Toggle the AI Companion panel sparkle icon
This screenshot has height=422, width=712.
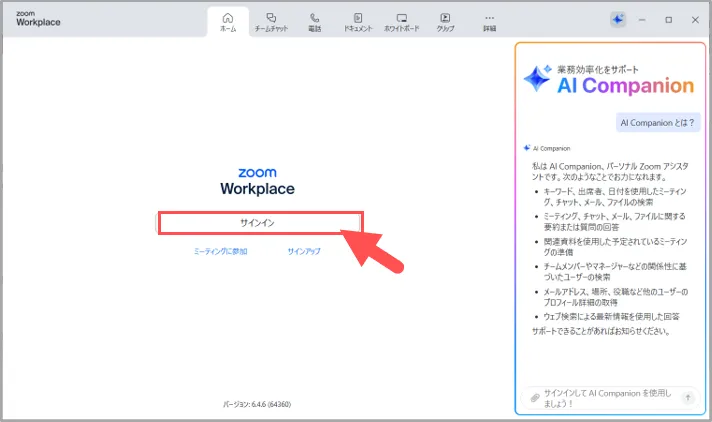click(618, 20)
